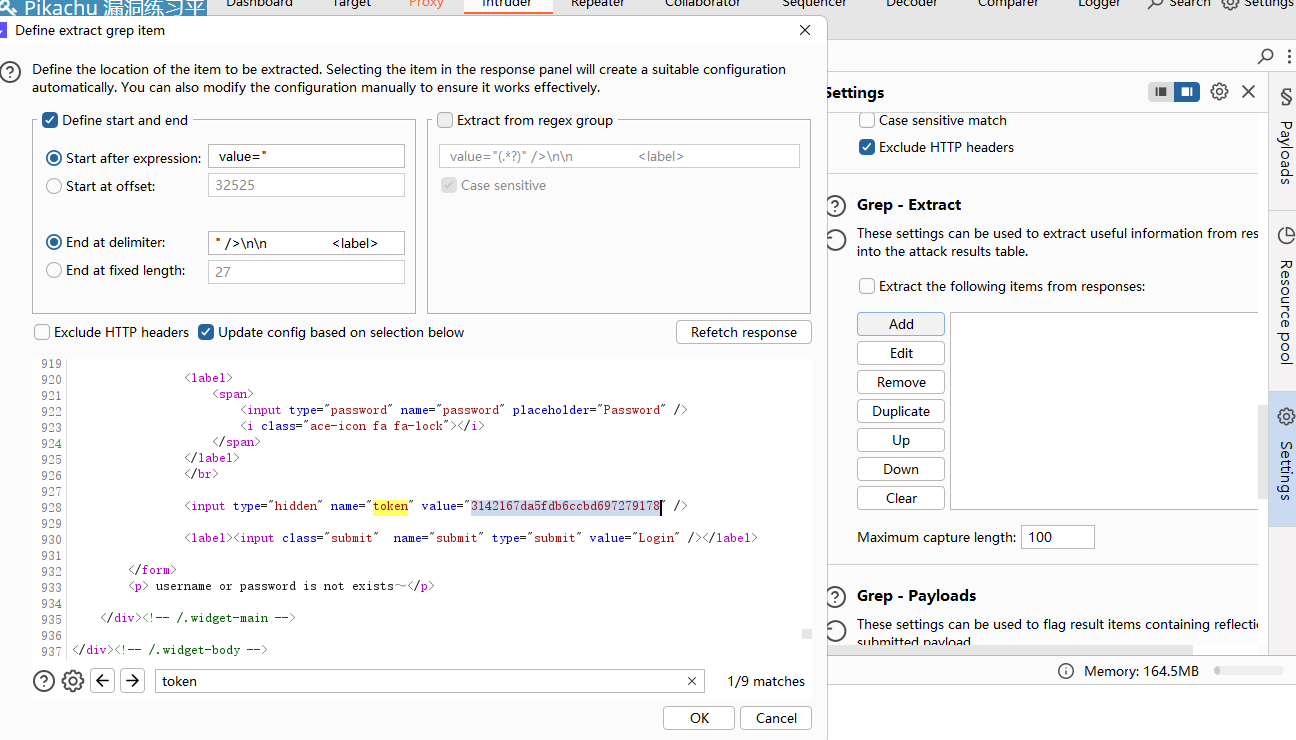Image resolution: width=1296 pixels, height=740 pixels.
Task: Click the search magnifier in Intruder panel
Action: [x=1266, y=56]
